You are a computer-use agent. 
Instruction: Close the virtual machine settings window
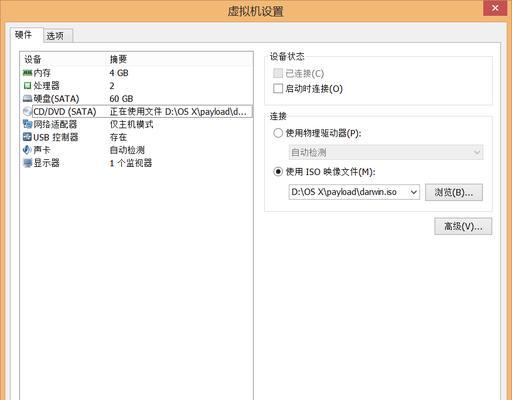pyautogui.click(x=495, y=8)
